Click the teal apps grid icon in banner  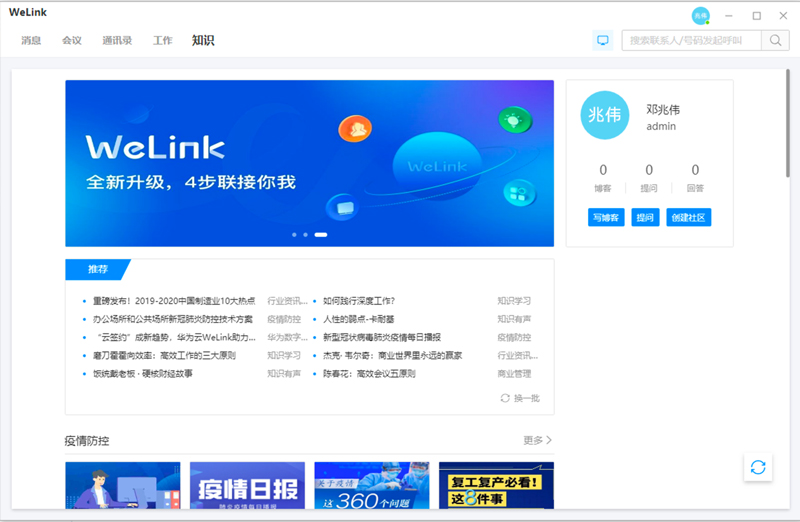tap(519, 193)
